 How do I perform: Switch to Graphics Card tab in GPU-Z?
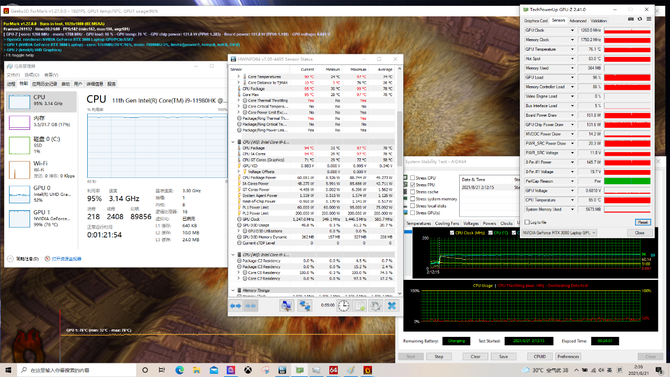[536, 21]
